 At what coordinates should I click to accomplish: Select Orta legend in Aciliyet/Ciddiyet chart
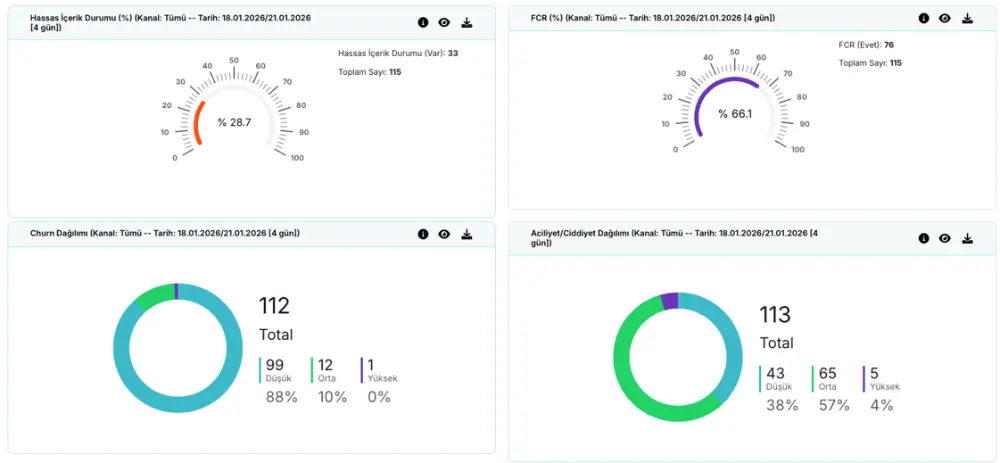coord(829,379)
